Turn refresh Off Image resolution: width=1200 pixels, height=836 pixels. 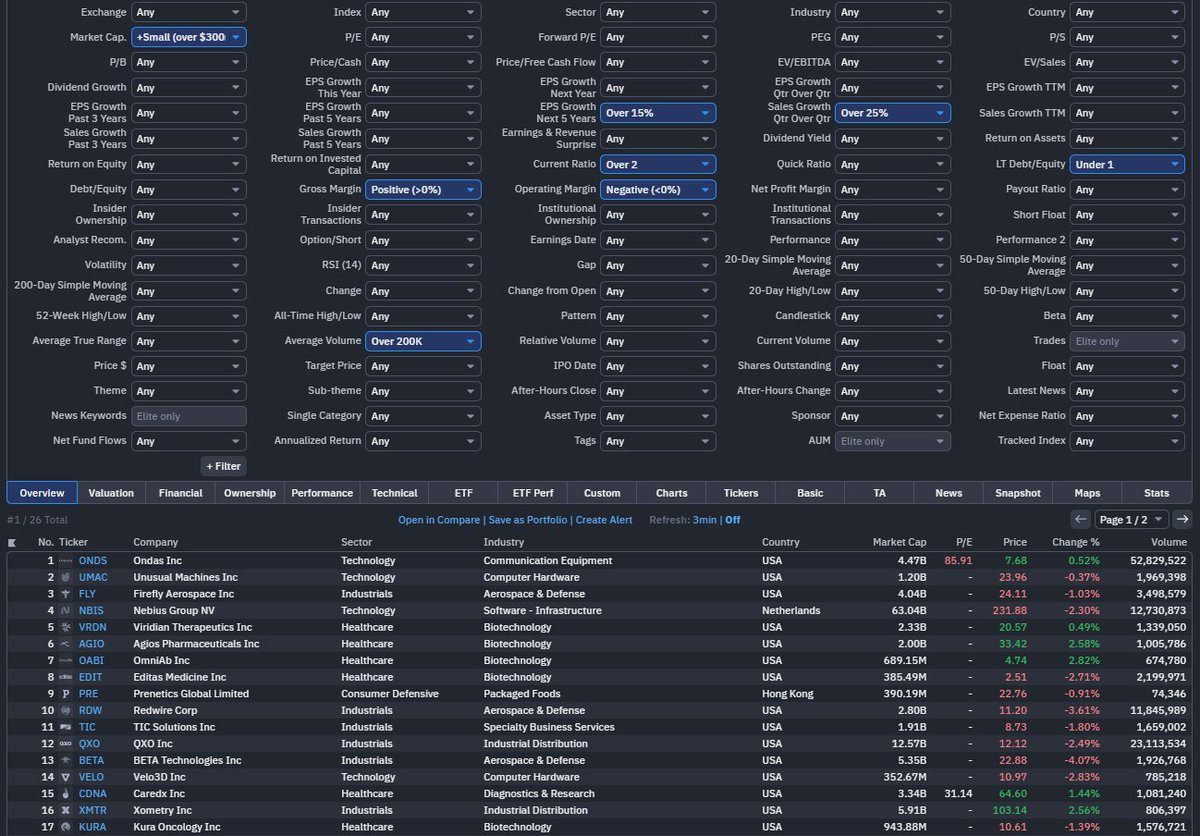(x=733, y=520)
